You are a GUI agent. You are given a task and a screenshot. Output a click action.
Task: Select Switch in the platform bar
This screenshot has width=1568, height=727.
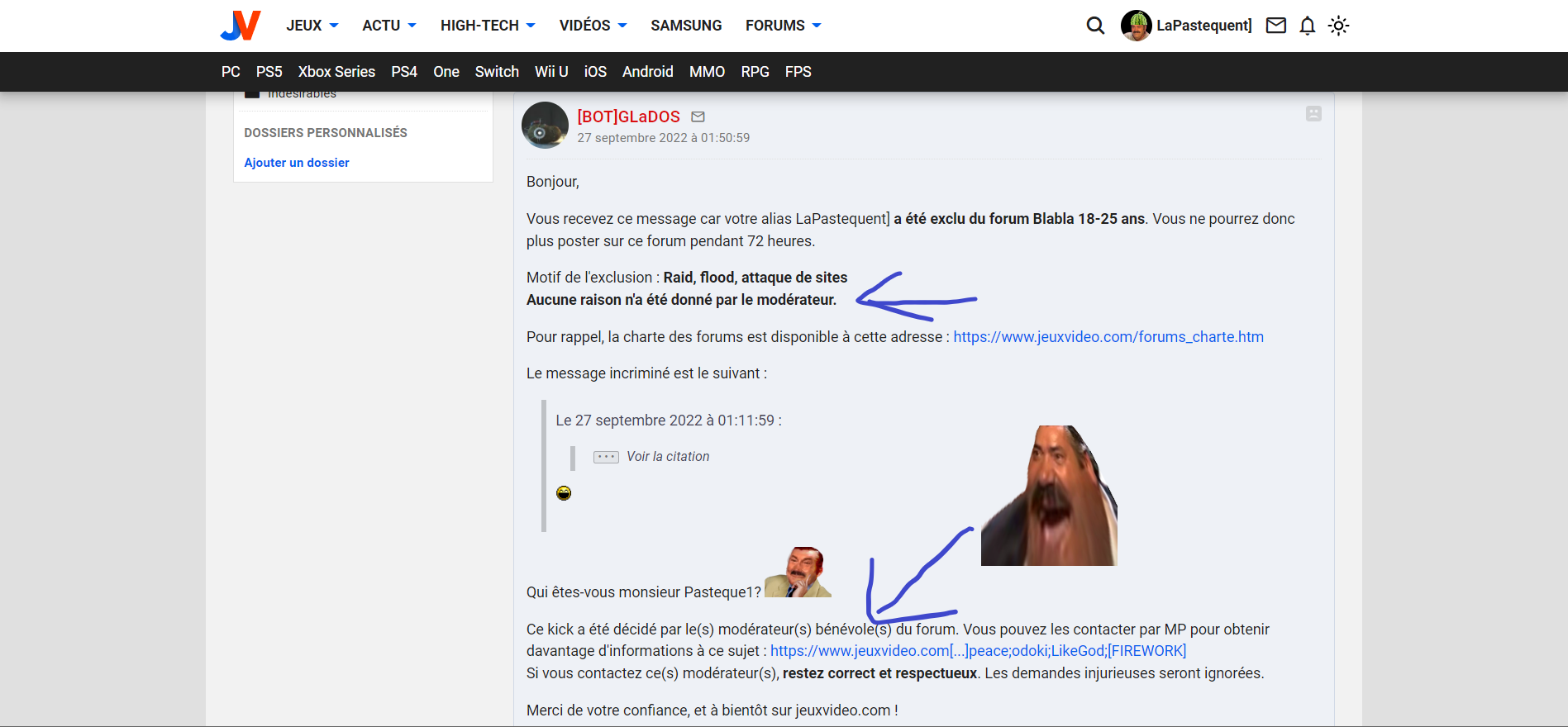click(x=497, y=72)
